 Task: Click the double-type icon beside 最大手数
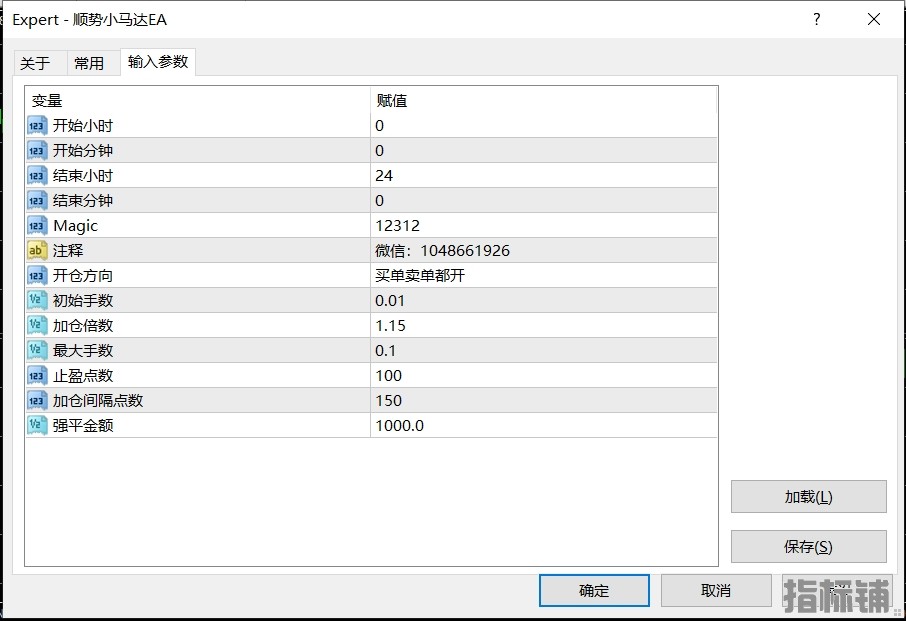[37, 350]
